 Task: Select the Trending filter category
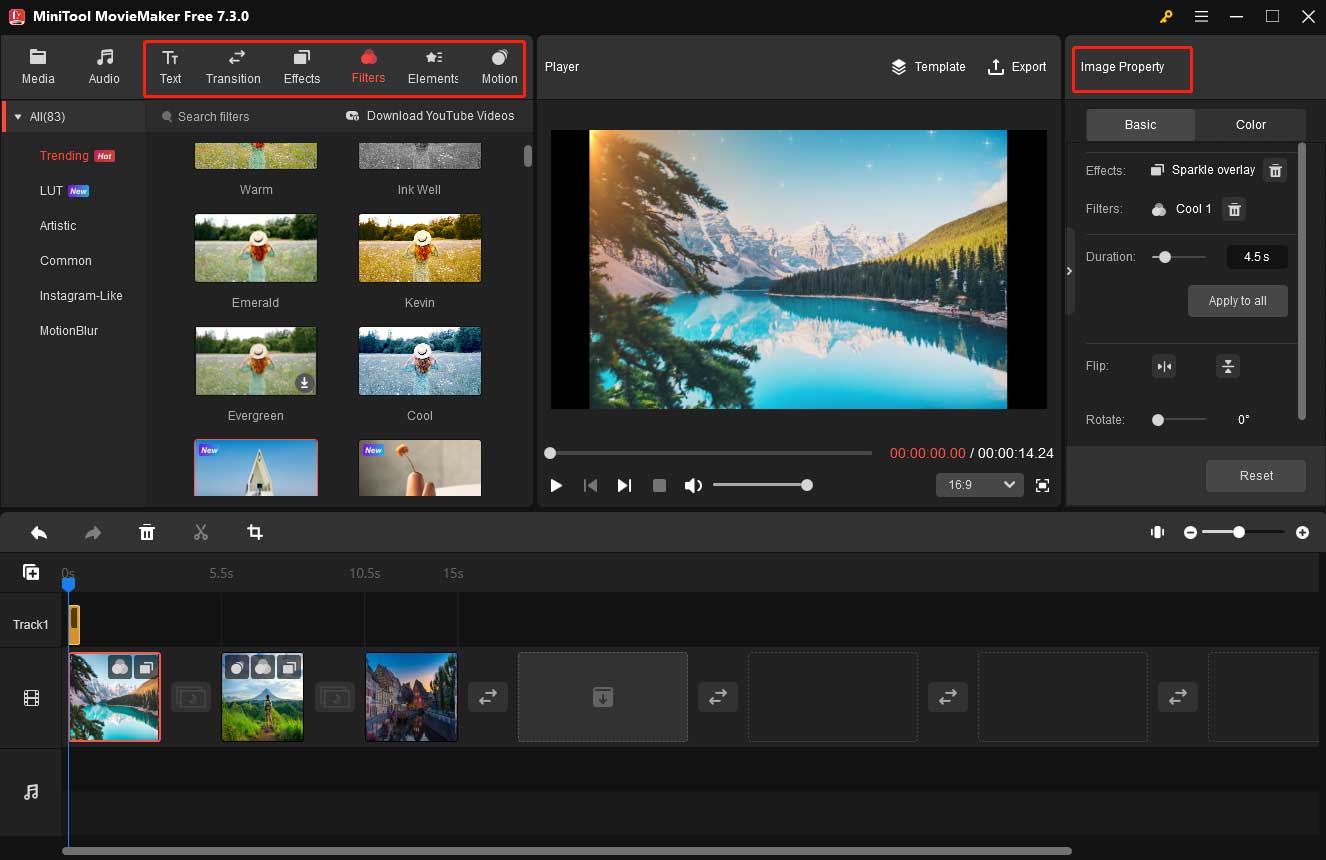coord(64,156)
